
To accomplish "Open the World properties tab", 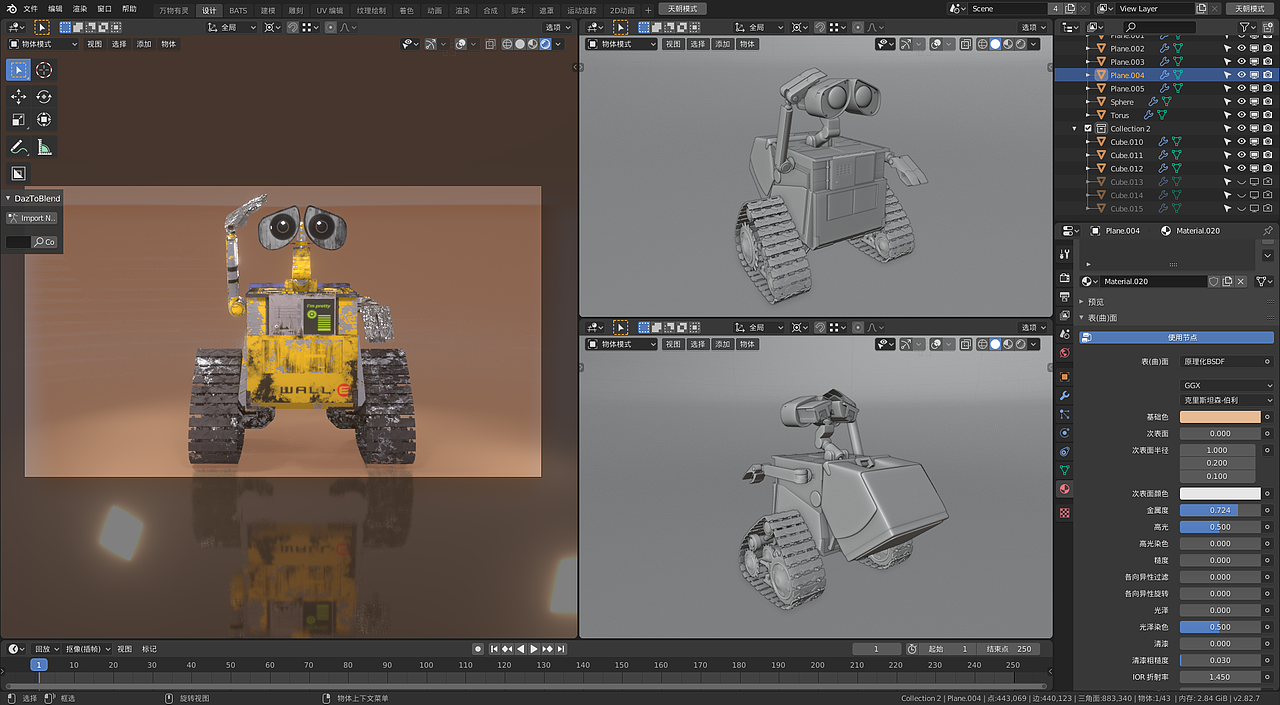I will tap(1065, 352).
